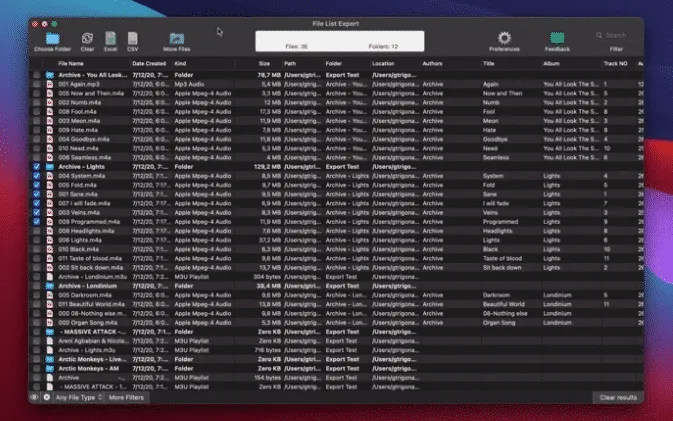Click the round settings icon in bottom bar
The height and width of the screenshot is (421, 673).
click(47, 397)
